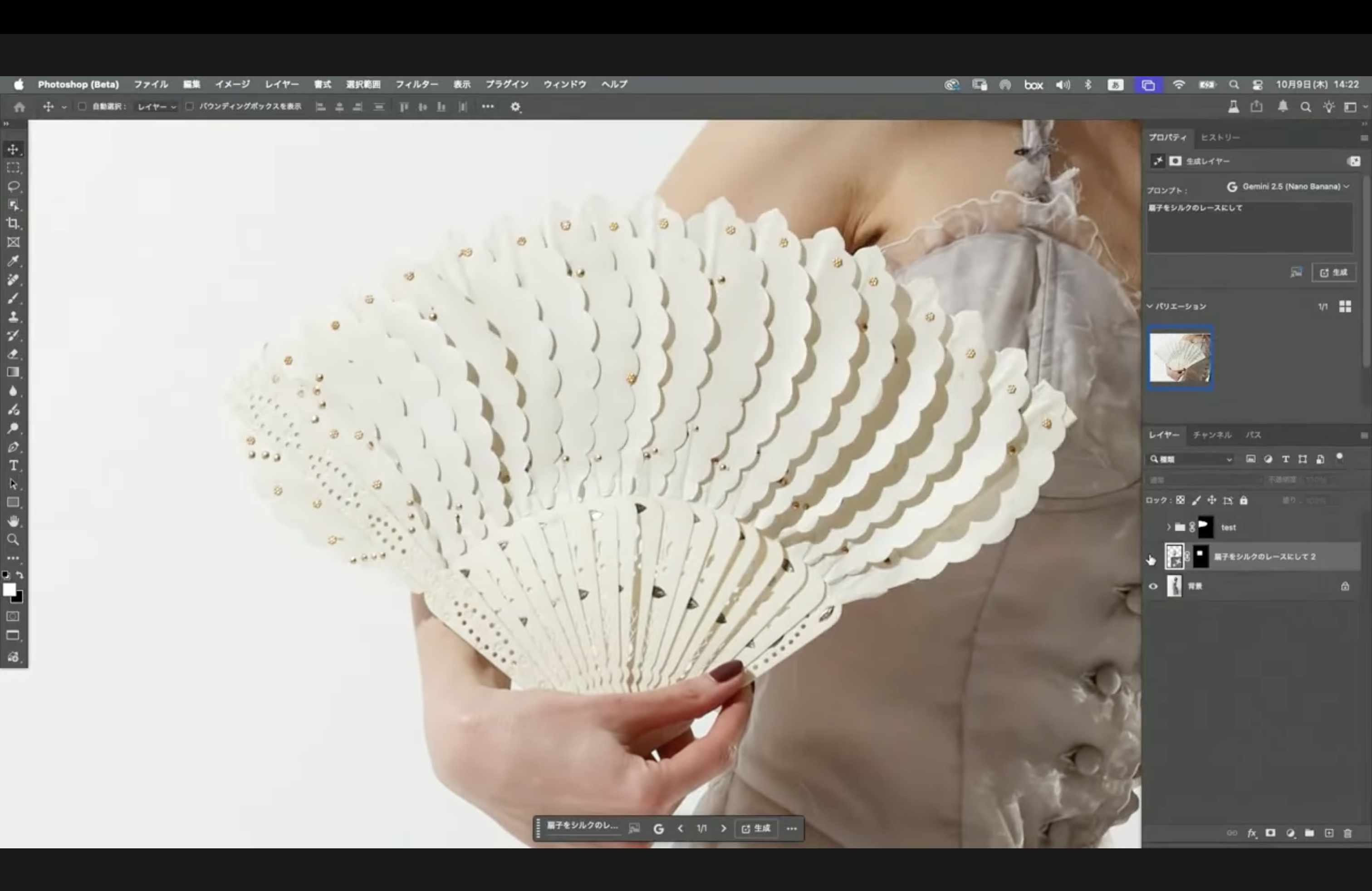
Task: Enable the auto-select checkbox
Action: click(x=83, y=107)
